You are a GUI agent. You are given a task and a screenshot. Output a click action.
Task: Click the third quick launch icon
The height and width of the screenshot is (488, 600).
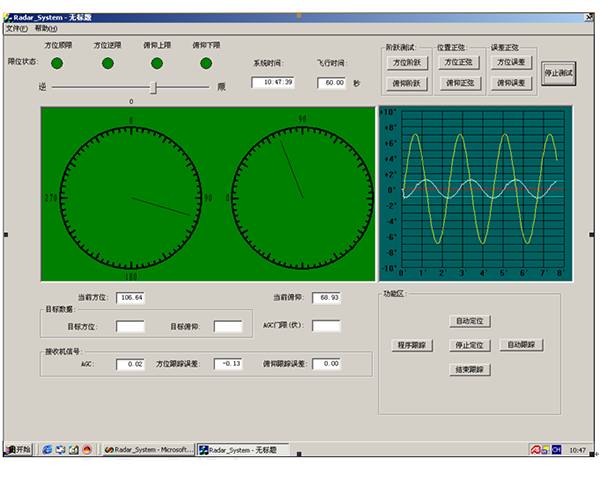click(x=74, y=450)
